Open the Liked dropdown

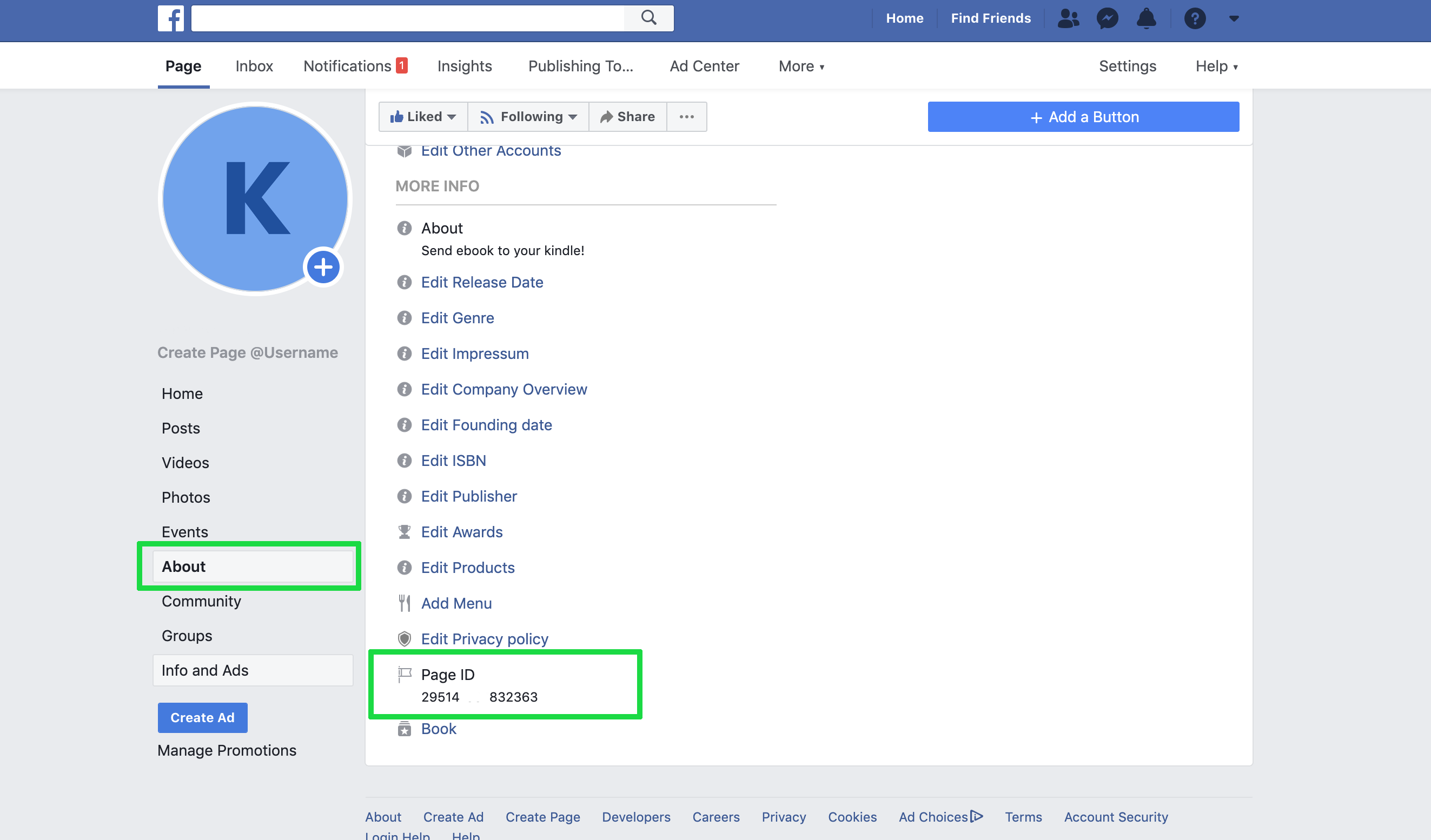point(423,116)
